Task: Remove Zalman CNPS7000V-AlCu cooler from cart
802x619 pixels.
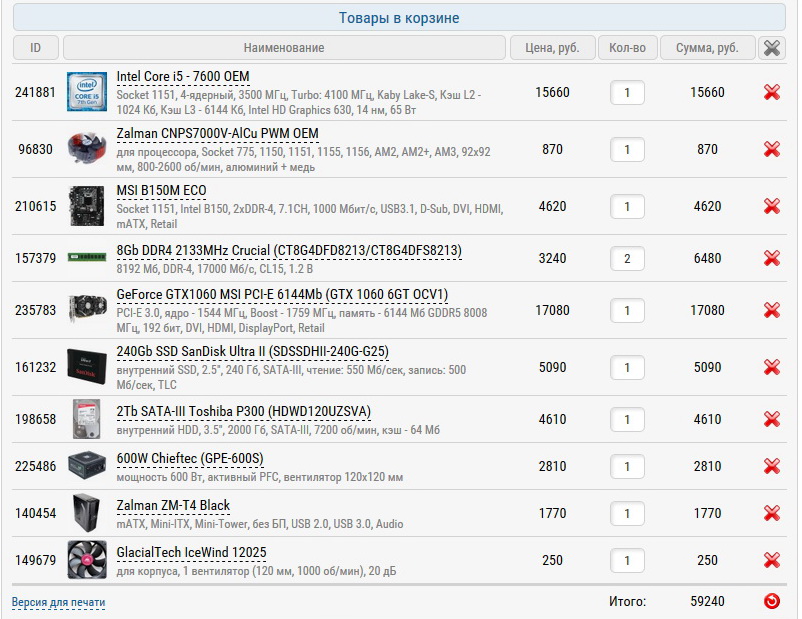Action: (771, 149)
